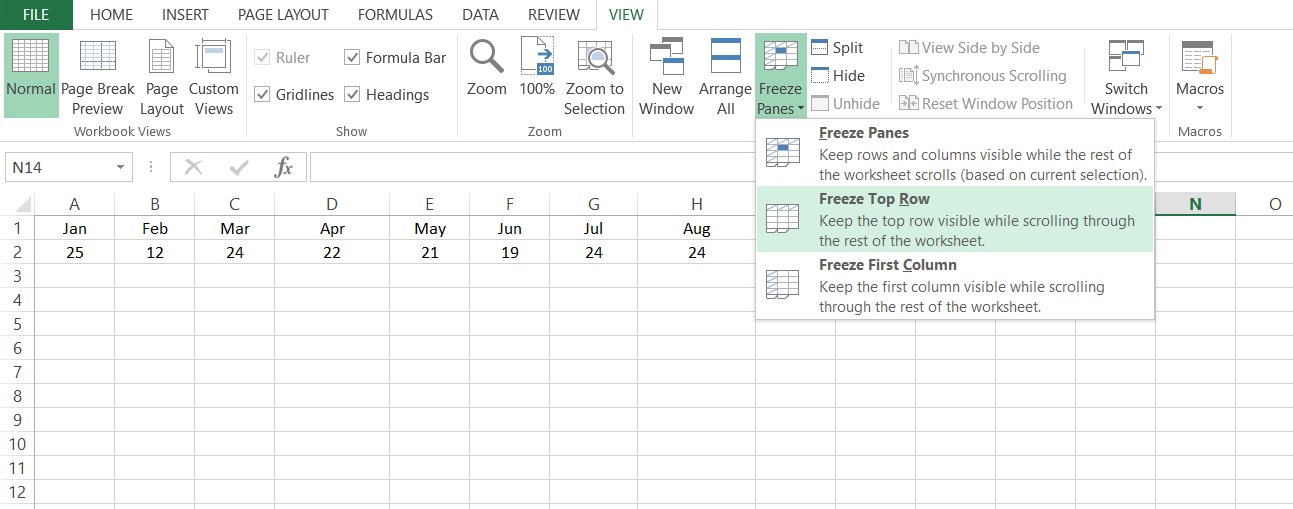Expand the Macros dropdown
The width and height of the screenshot is (1293, 509).
1199,76
